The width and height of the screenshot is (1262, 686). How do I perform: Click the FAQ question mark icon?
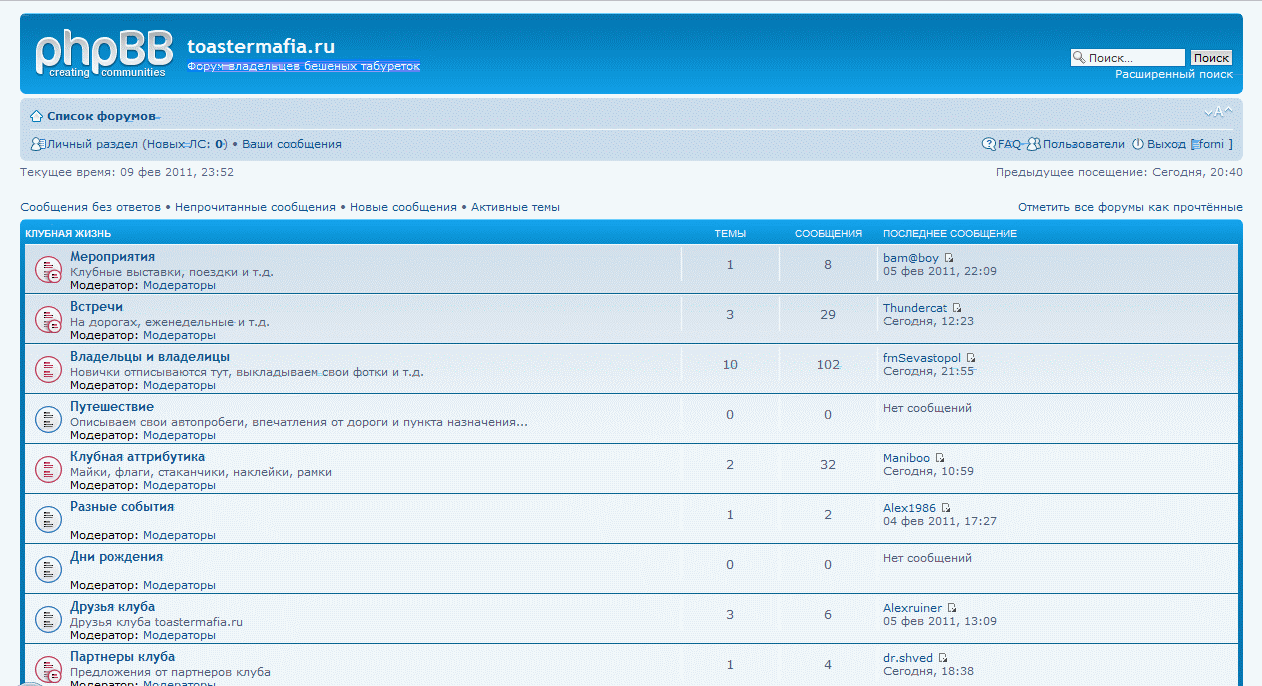(x=989, y=144)
